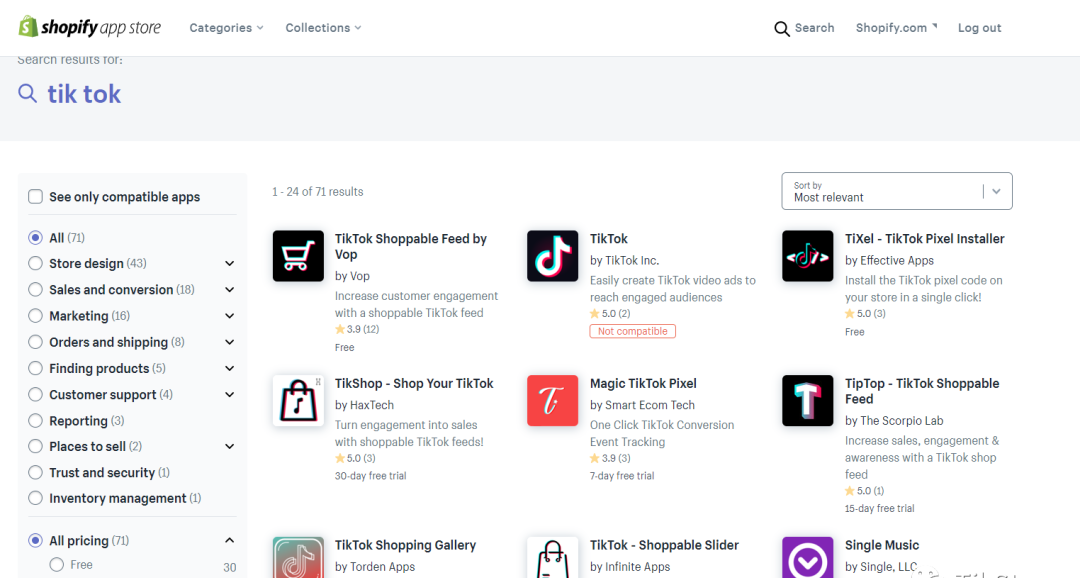Collapse the All pricing section chevron
The width and height of the screenshot is (1080, 578).
point(229,541)
